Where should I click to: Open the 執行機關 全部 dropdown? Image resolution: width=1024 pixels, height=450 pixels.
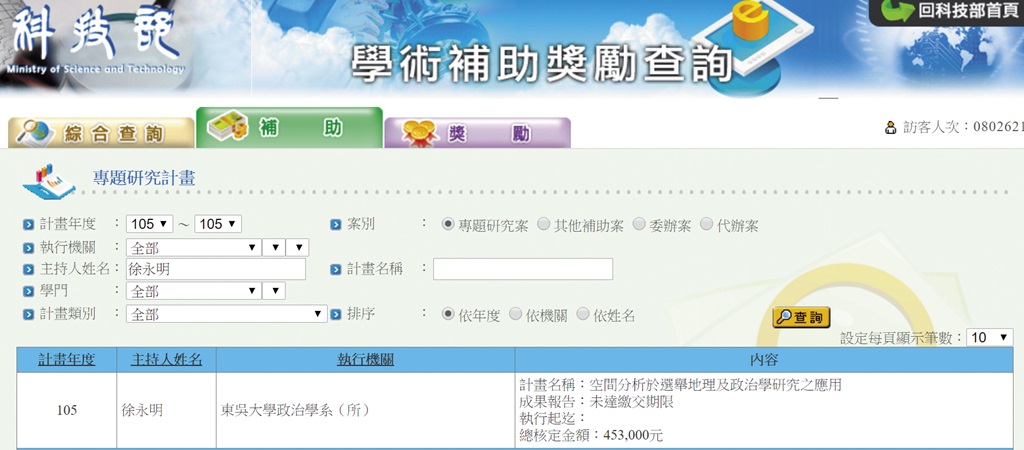[x=193, y=248]
